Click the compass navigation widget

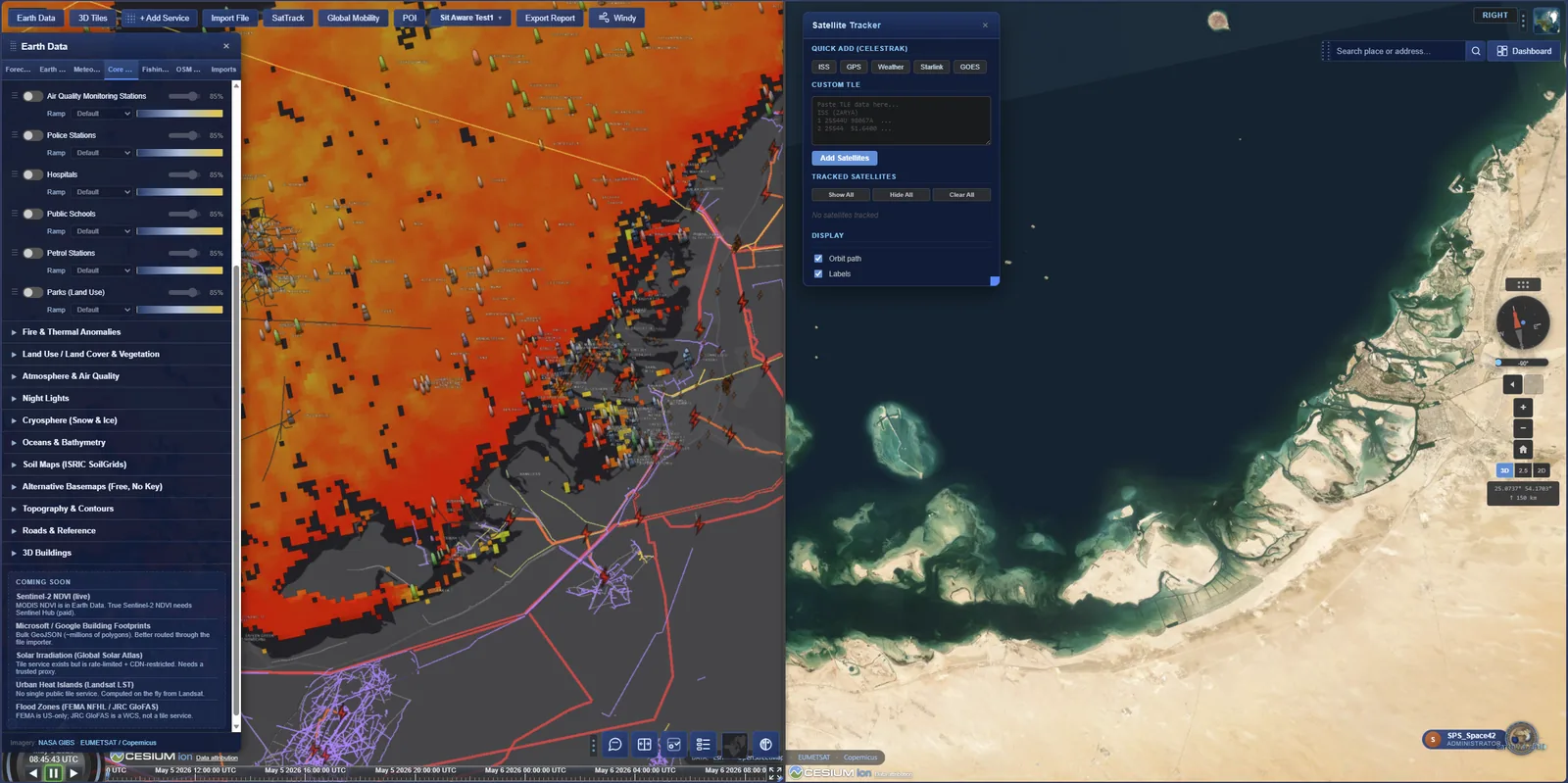pos(1522,322)
